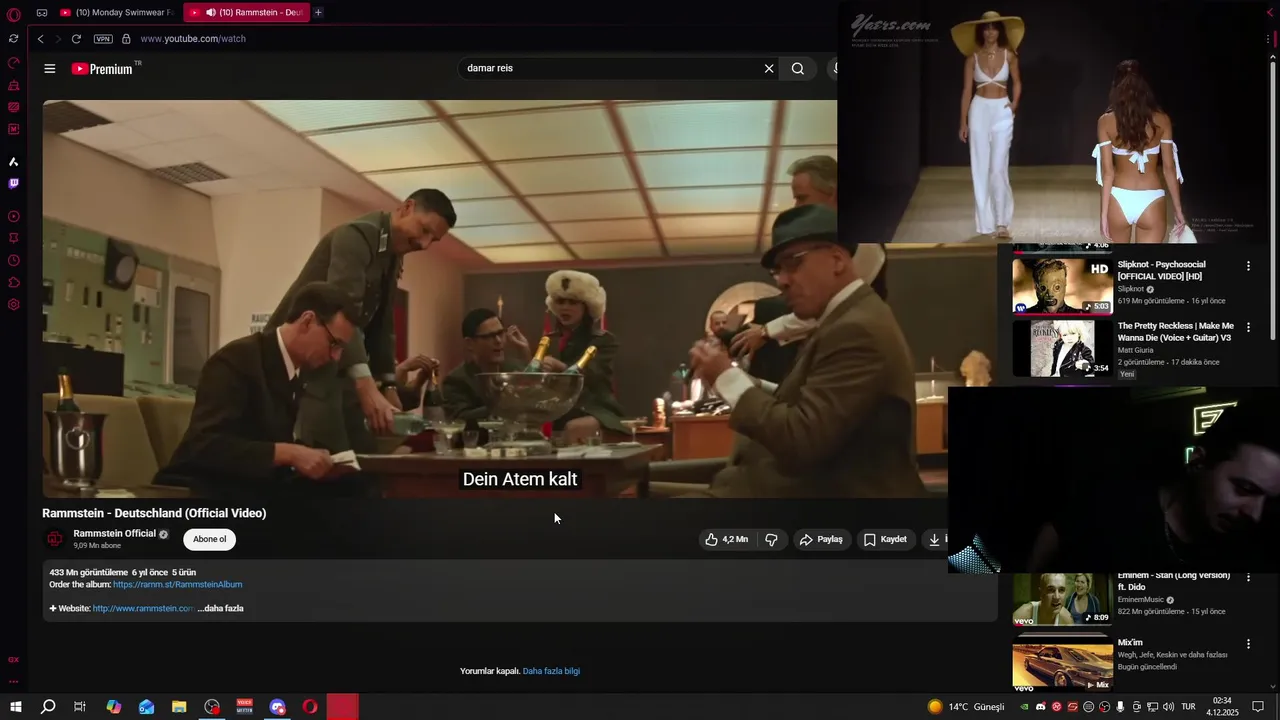Open the Slipknot Psychosocial video thumbnail
This screenshot has height=720, width=1280.
click(1062, 286)
